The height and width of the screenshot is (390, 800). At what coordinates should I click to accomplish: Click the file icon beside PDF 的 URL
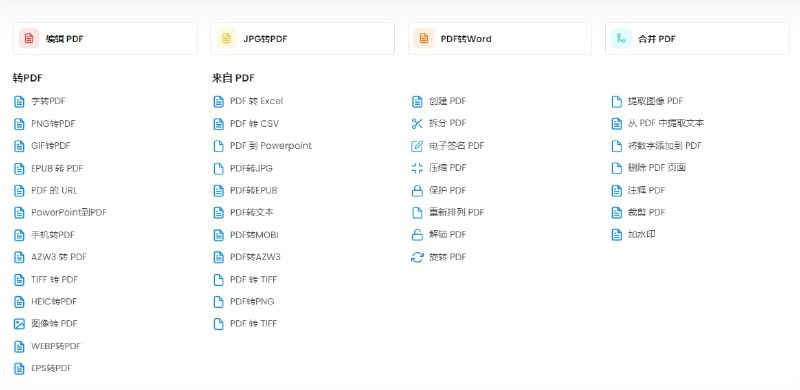pyautogui.click(x=19, y=190)
